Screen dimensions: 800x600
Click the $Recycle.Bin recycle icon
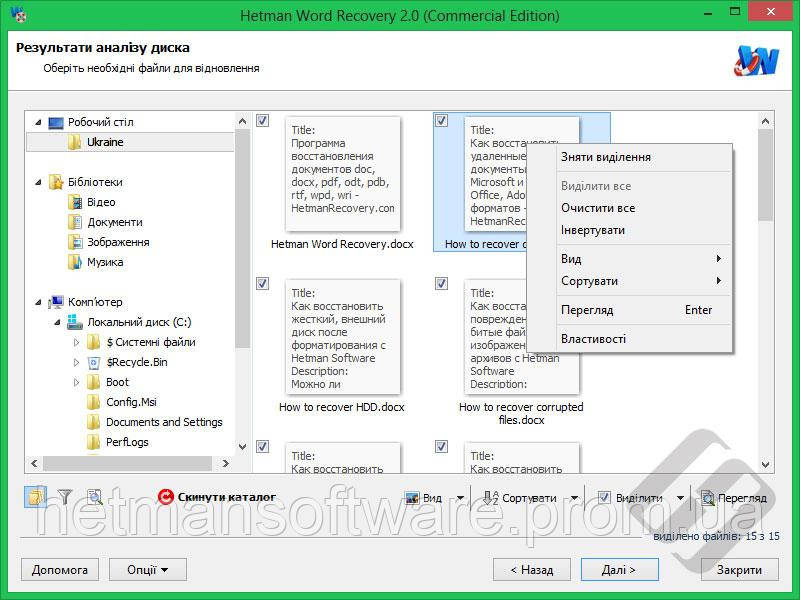pyautogui.click(x=94, y=362)
